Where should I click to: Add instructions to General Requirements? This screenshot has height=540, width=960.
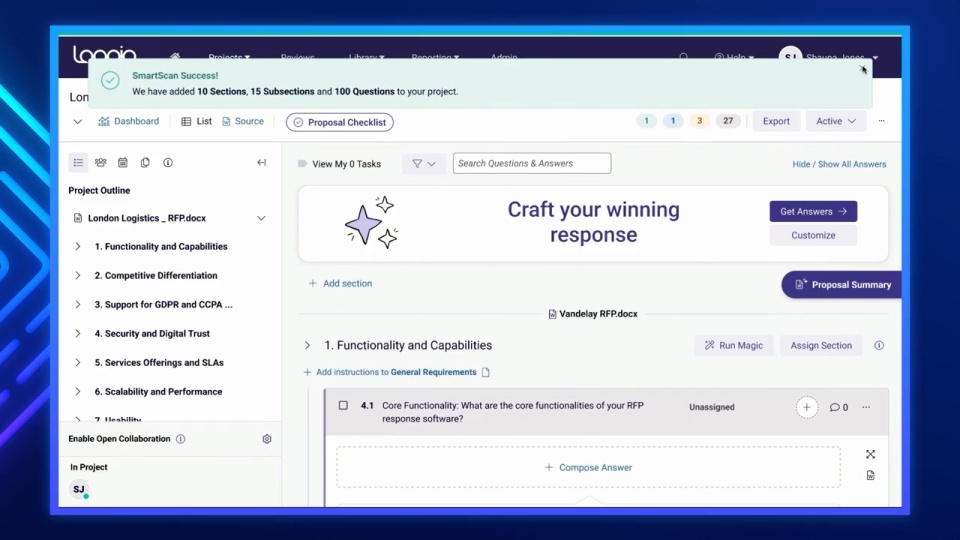click(390, 372)
